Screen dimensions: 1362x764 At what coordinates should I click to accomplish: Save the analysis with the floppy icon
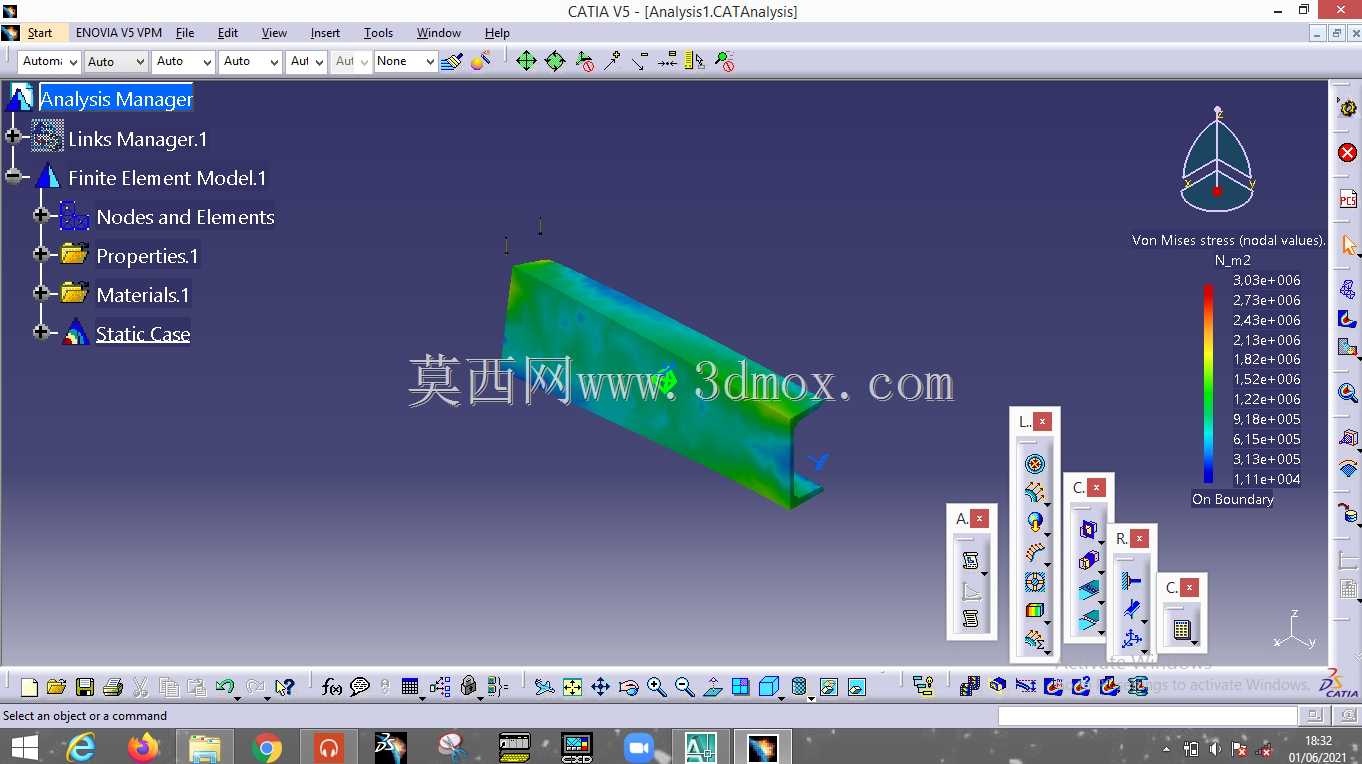point(85,687)
